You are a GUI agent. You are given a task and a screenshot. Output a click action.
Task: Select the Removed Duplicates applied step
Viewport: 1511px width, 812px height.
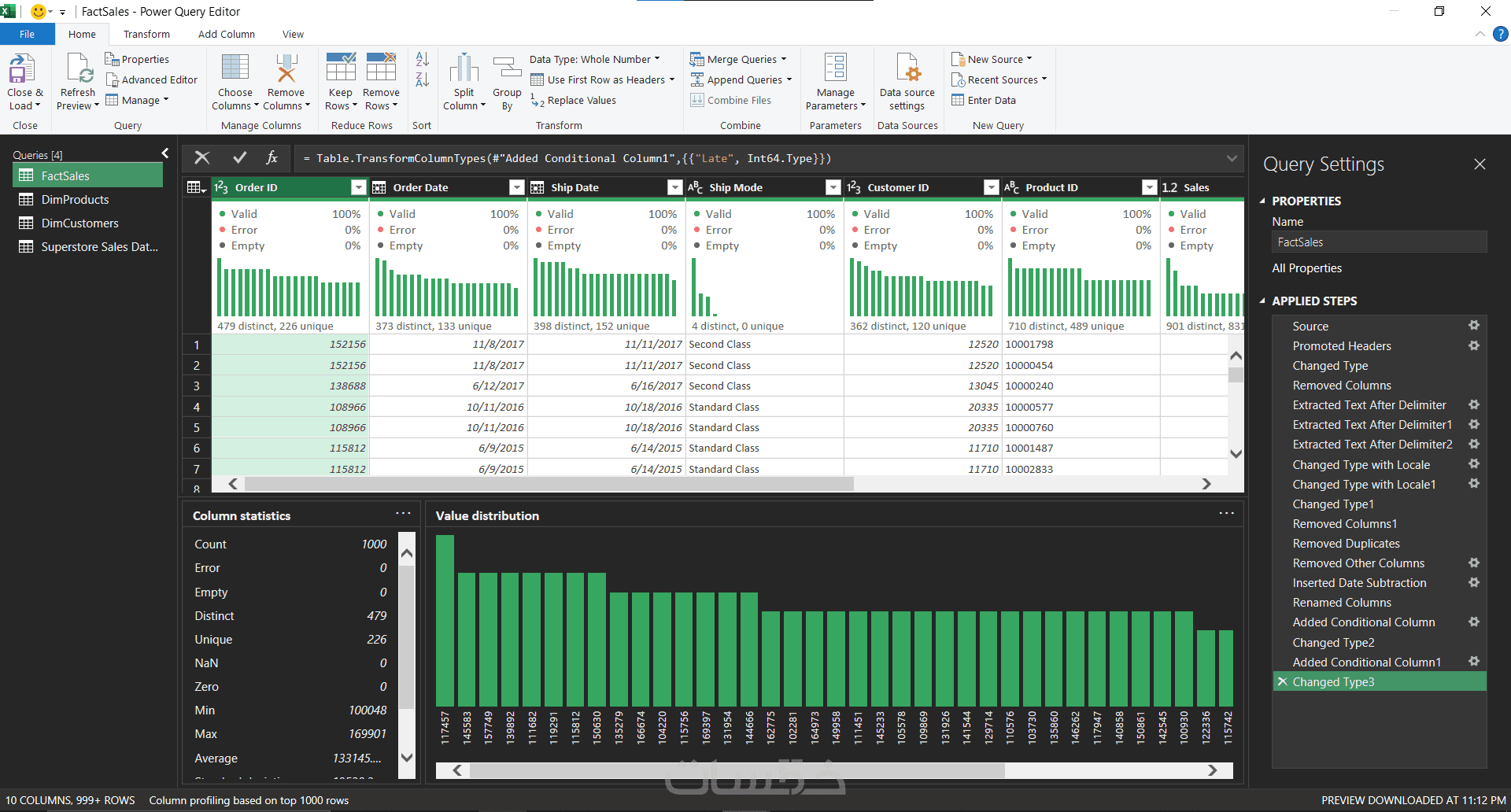pos(1346,544)
